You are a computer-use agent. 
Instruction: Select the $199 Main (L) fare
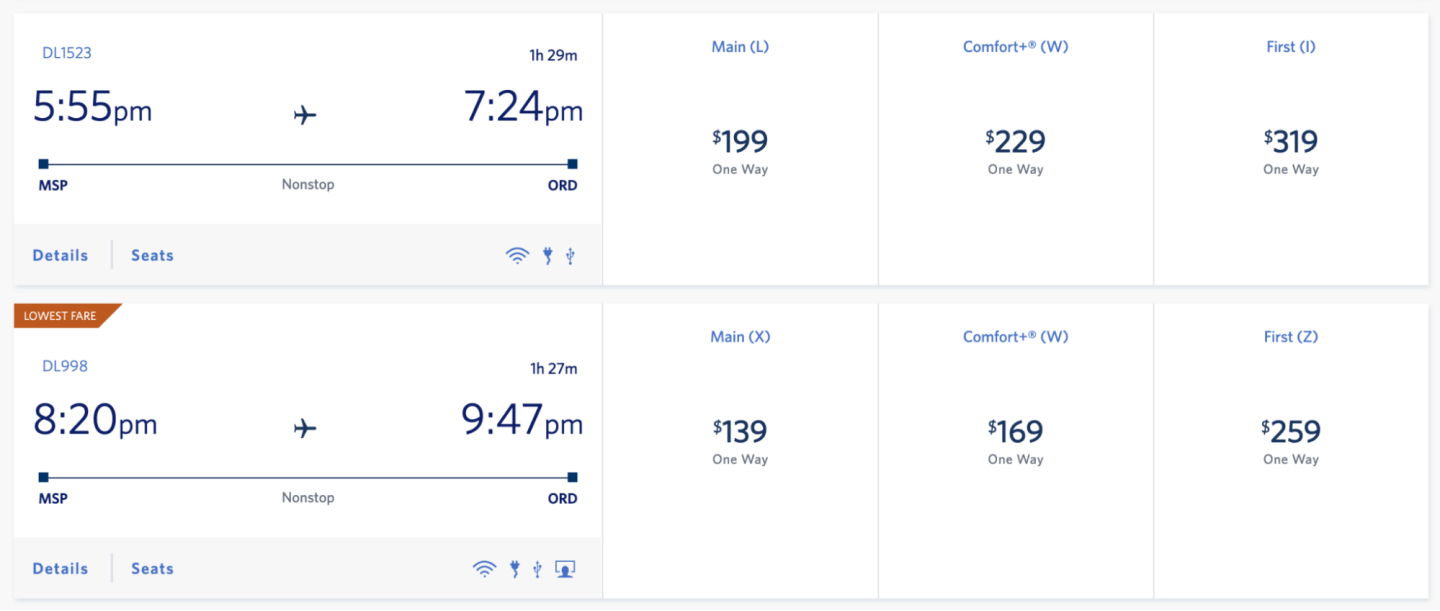click(740, 148)
